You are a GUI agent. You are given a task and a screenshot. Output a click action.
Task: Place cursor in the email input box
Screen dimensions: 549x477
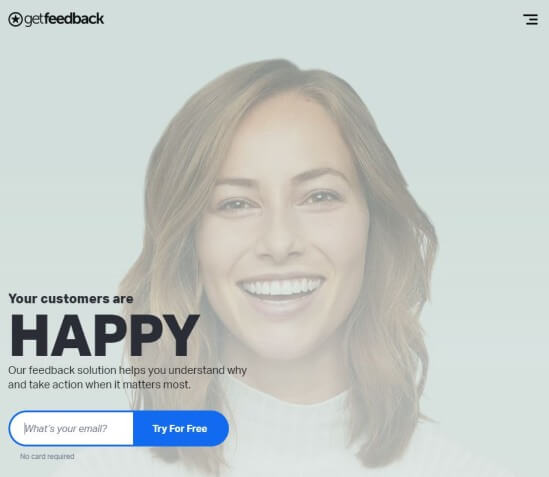[71, 428]
